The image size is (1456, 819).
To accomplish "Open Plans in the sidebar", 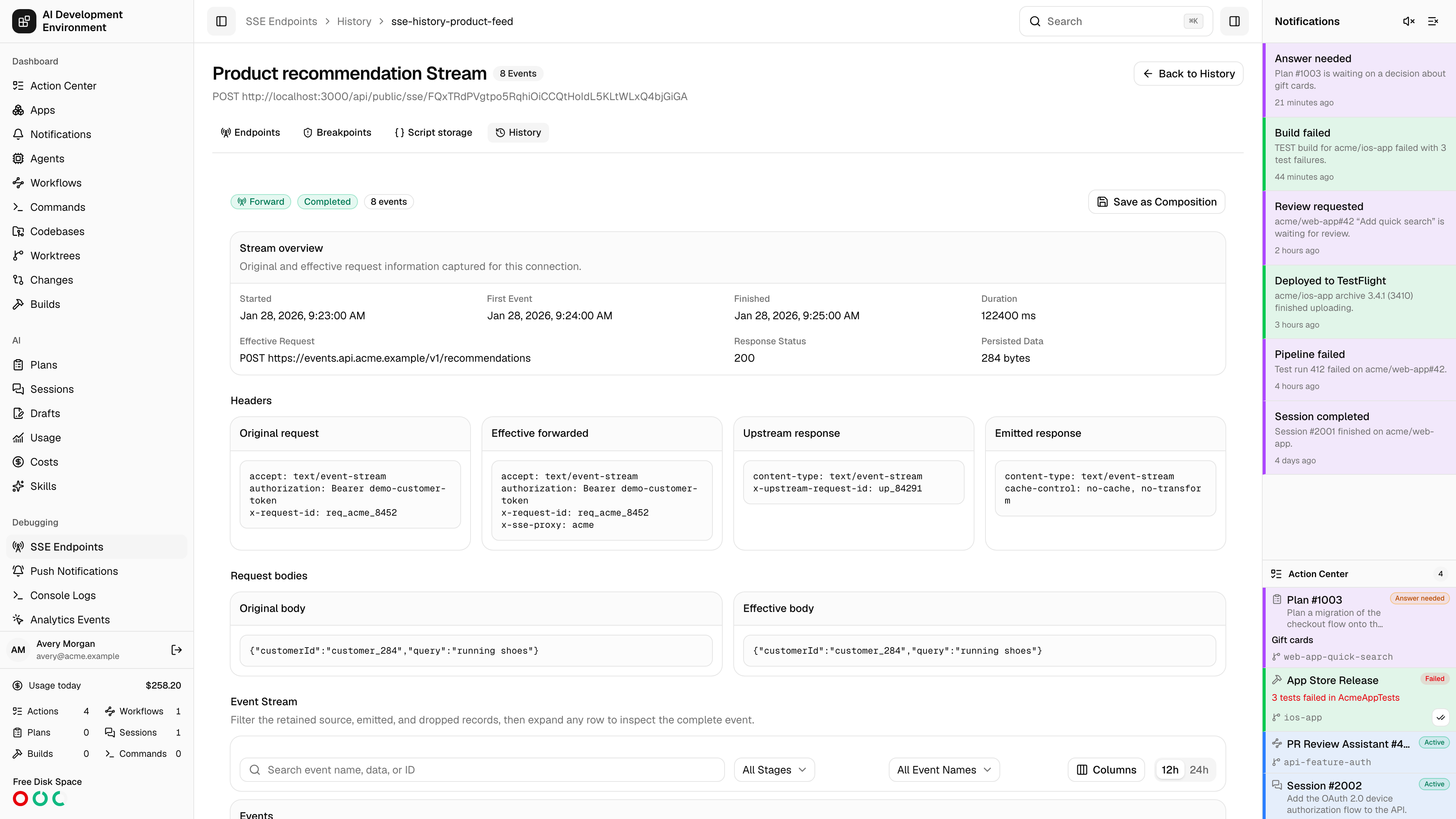I will point(97,365).
